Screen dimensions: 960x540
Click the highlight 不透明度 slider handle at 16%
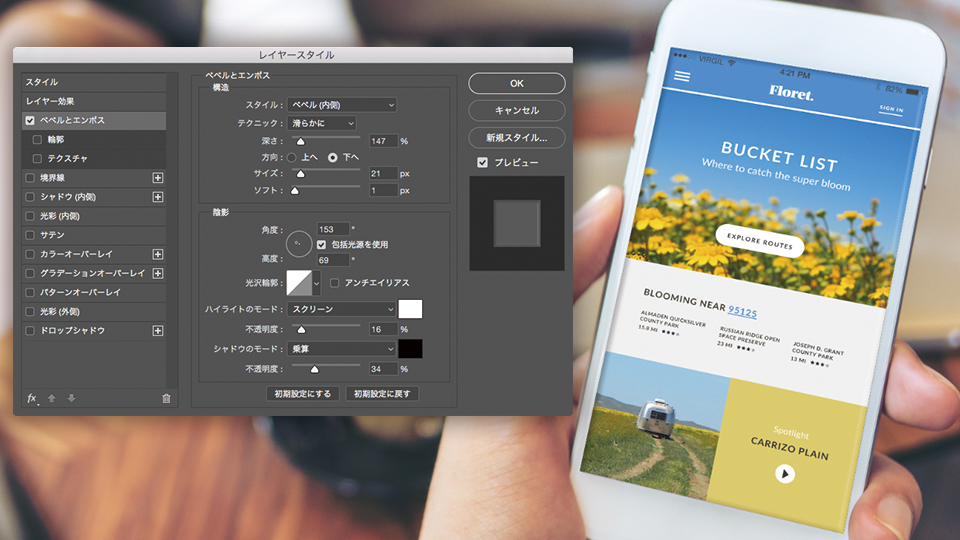pos(301,329)
